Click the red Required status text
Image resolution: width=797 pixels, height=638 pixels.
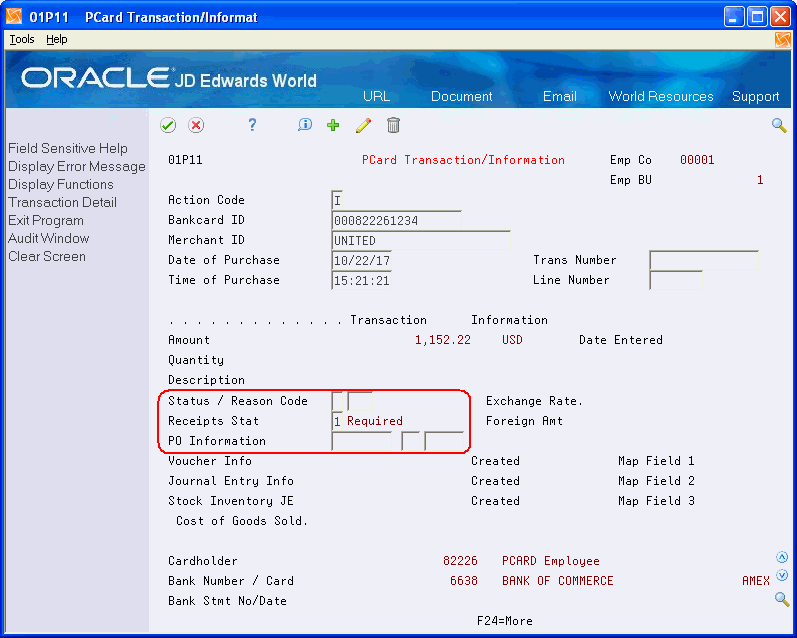coord(375,421)
